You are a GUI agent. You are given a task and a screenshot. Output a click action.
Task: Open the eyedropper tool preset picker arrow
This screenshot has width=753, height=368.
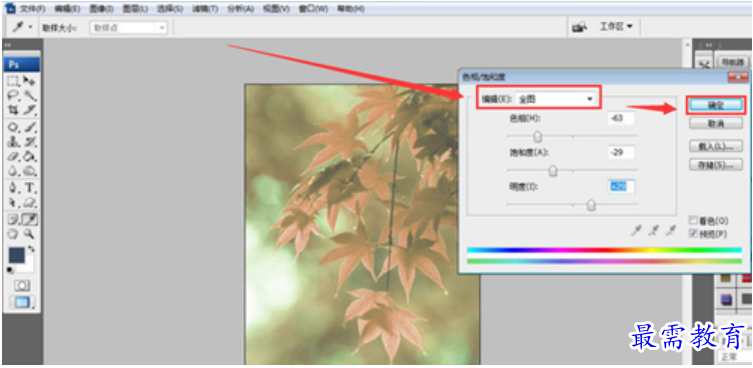[x=30, y=27]
